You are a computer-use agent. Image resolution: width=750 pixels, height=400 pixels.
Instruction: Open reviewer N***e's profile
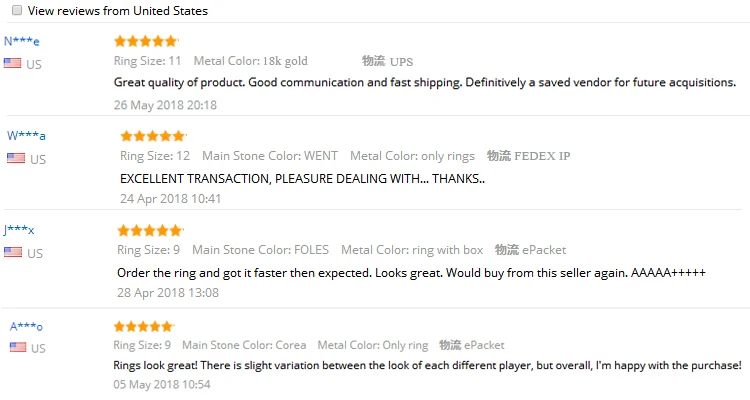(x=22, y=41)
